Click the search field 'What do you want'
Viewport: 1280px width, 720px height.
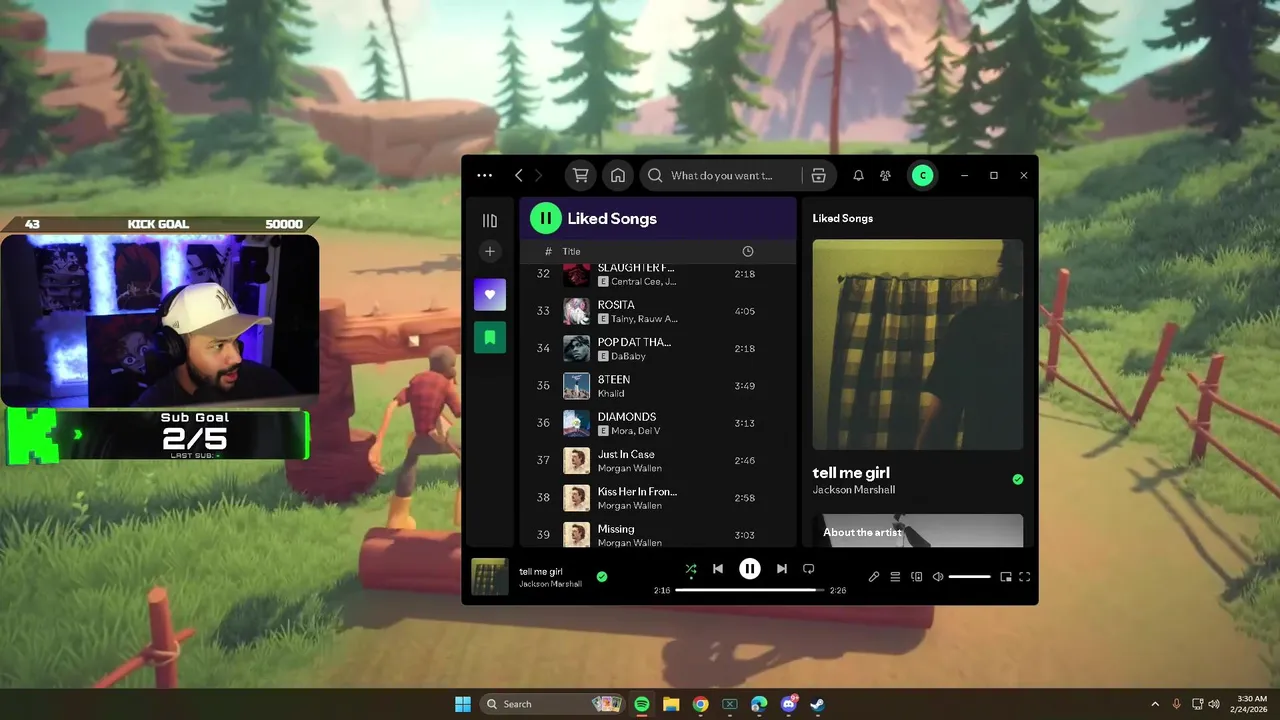pyautogui.click(x=721, y=175)
